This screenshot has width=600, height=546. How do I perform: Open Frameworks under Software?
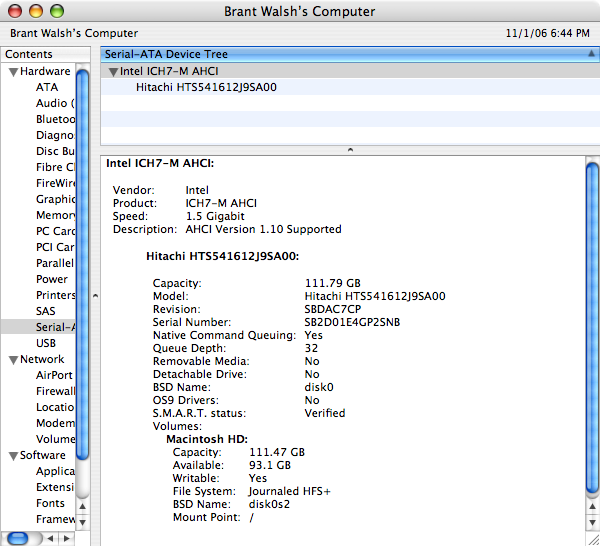click(55, 519)
